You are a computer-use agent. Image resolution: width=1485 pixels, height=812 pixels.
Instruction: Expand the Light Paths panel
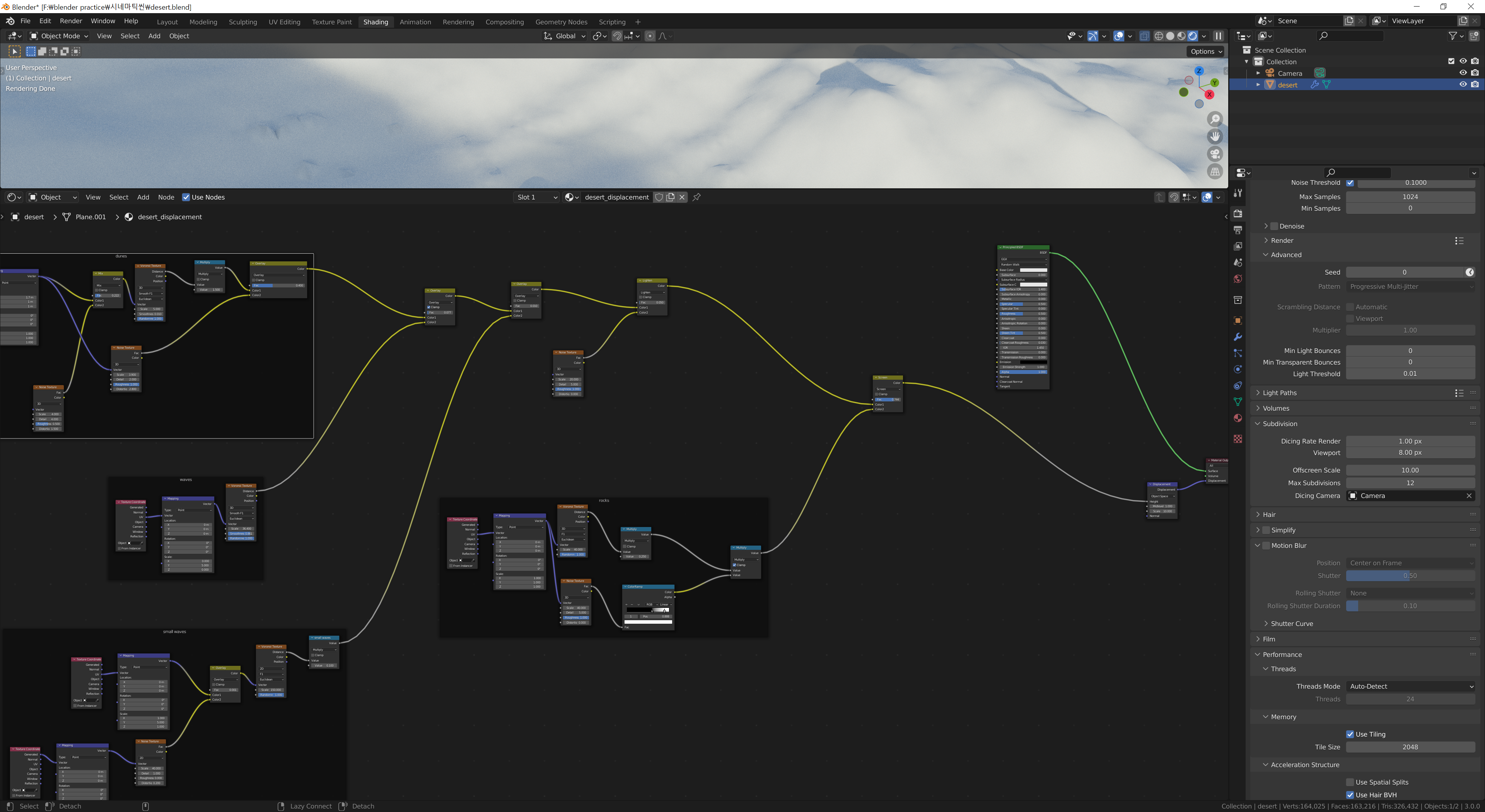[1279, 393]
